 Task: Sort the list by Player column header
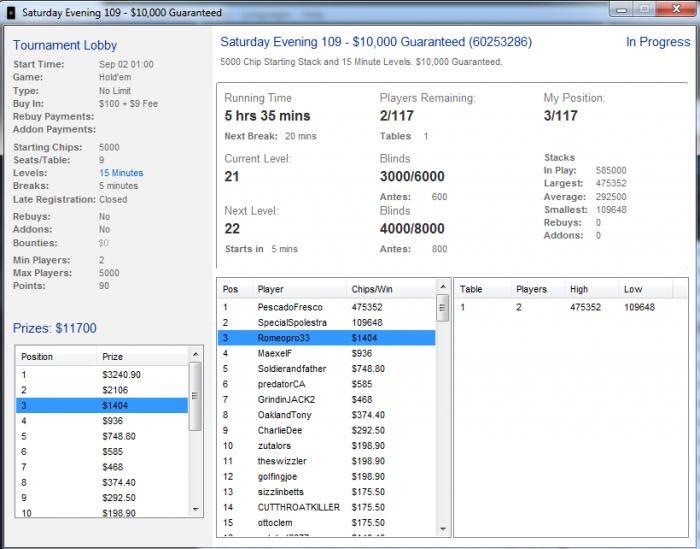pyautogui.click(x=298, y=289)
